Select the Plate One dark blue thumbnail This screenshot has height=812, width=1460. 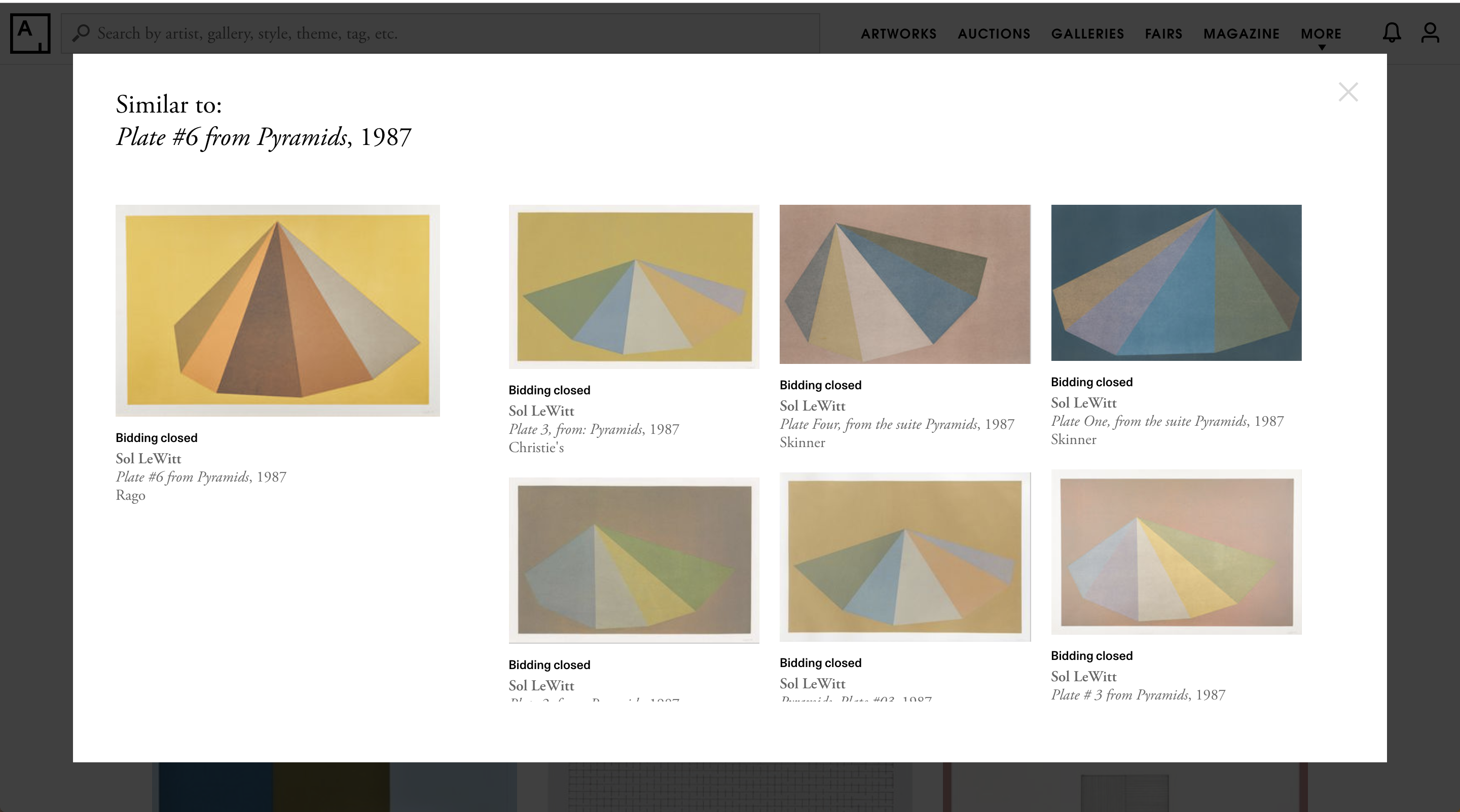[1176, 283]
